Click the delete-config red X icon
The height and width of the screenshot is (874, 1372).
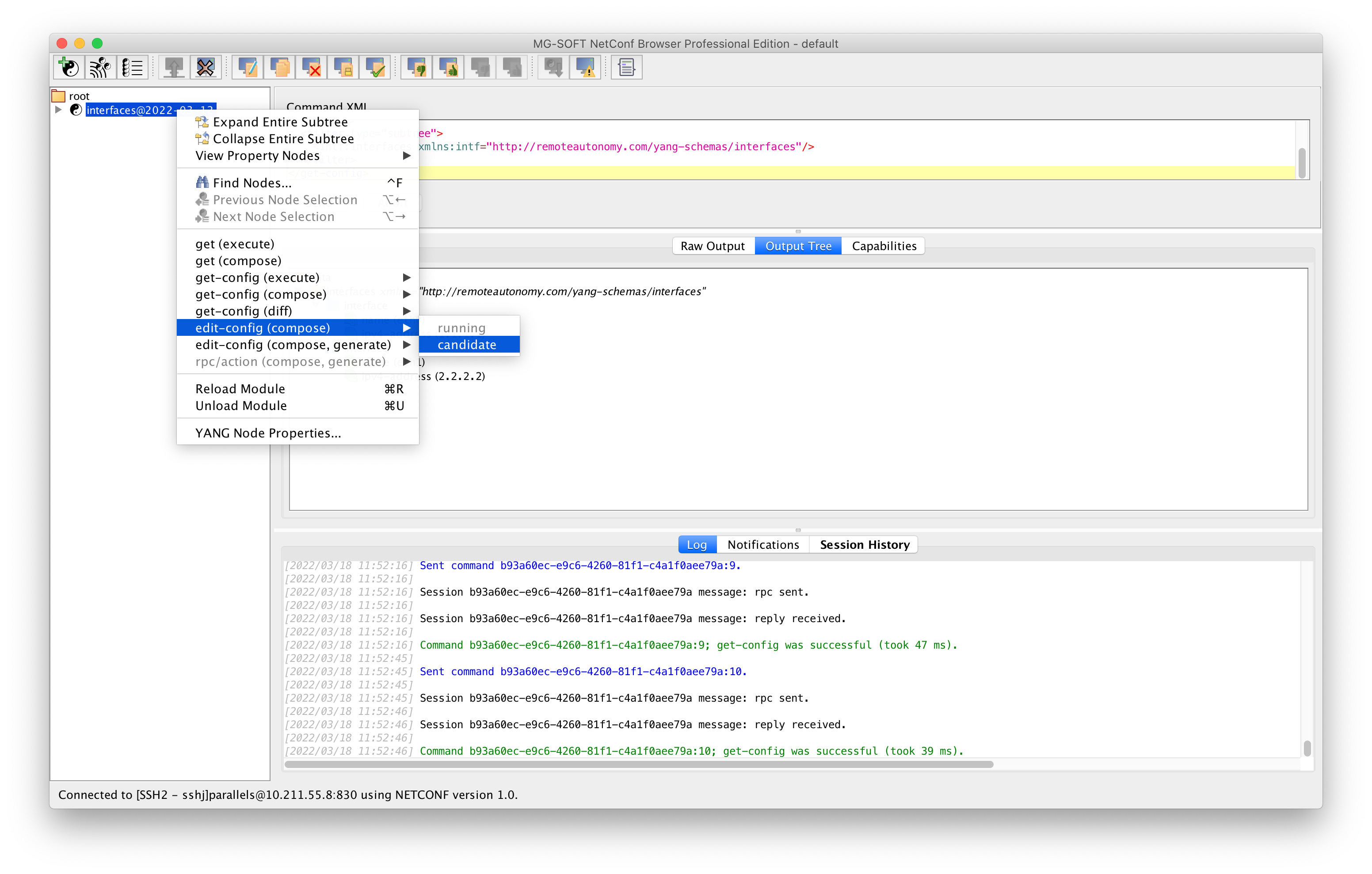[x=311, y=67]
